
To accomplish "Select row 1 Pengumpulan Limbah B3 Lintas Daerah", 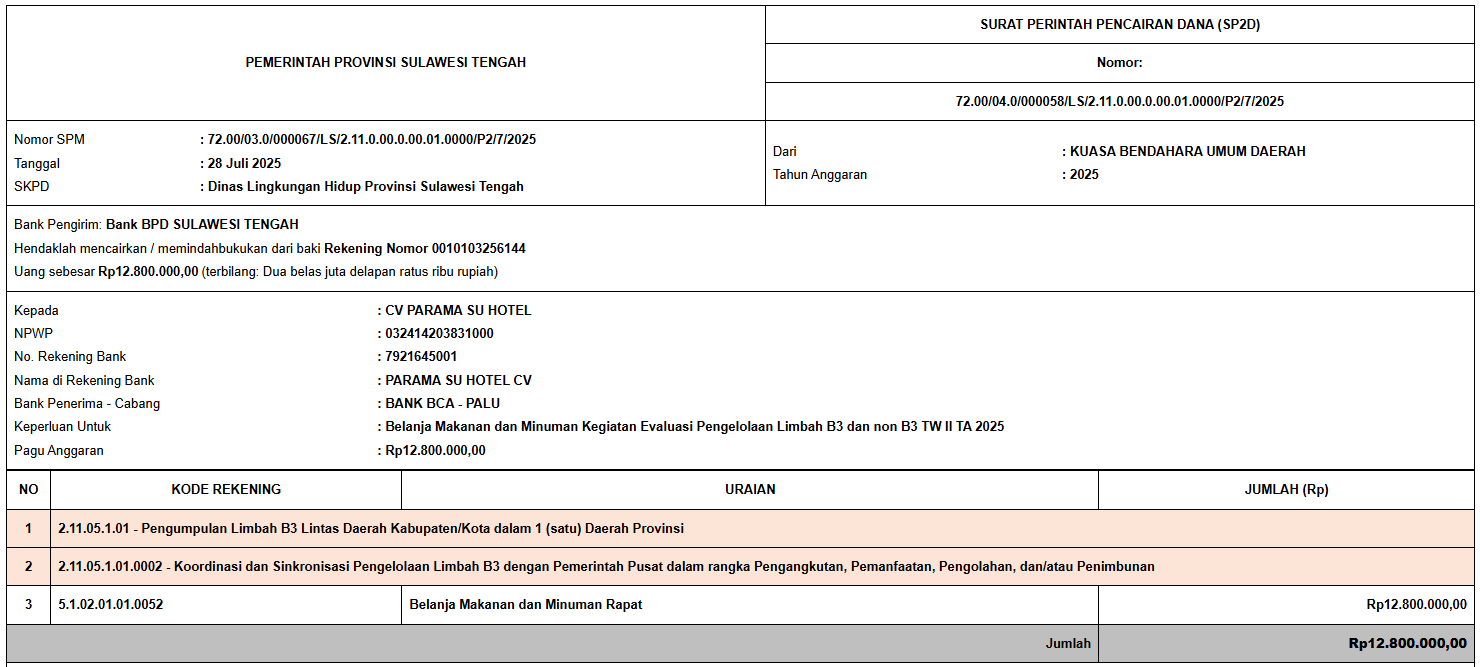I will pyautogui.click(x=740, y=528).
